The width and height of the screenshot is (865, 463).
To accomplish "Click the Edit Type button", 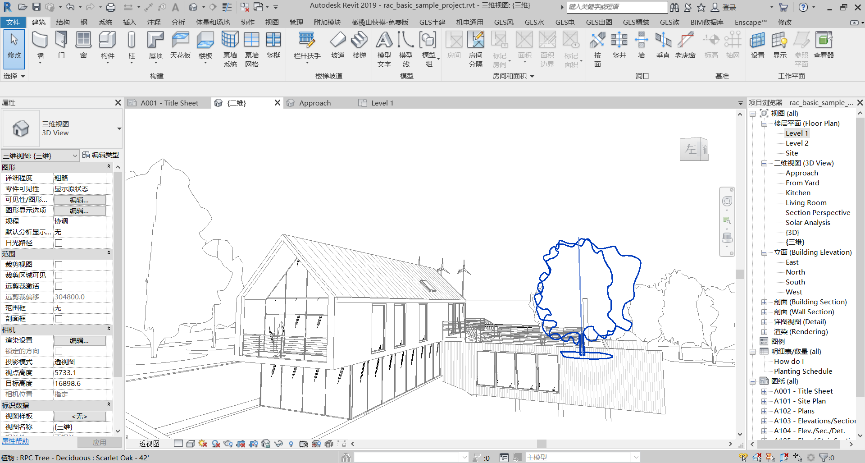I will click(101, 155).
